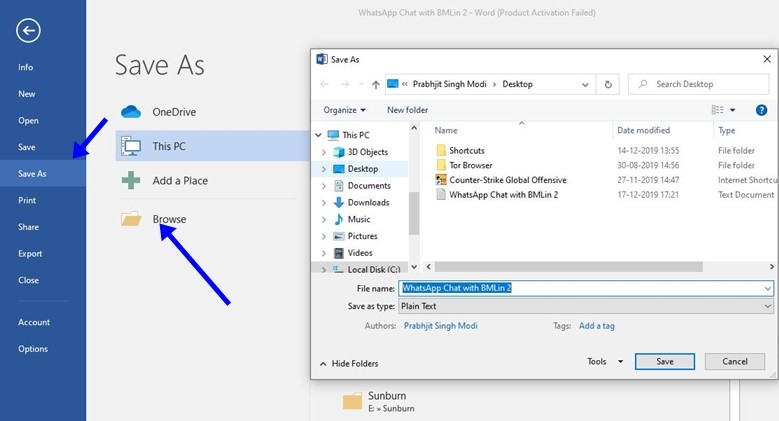Viewport: 779px width, 421px height.
Task: Select Desktop in the navigation tree
Action: tap(362, 169)
